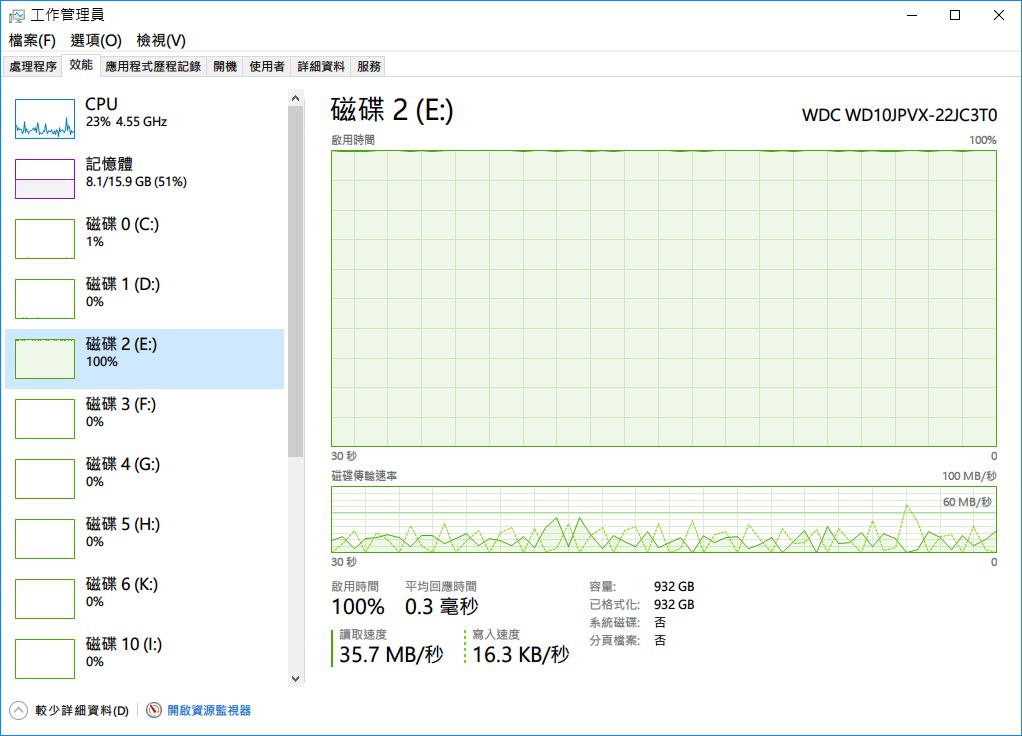1022x736 pixels.
Task: Click the scroll up arrow in resource list
Action: [295, 98]
